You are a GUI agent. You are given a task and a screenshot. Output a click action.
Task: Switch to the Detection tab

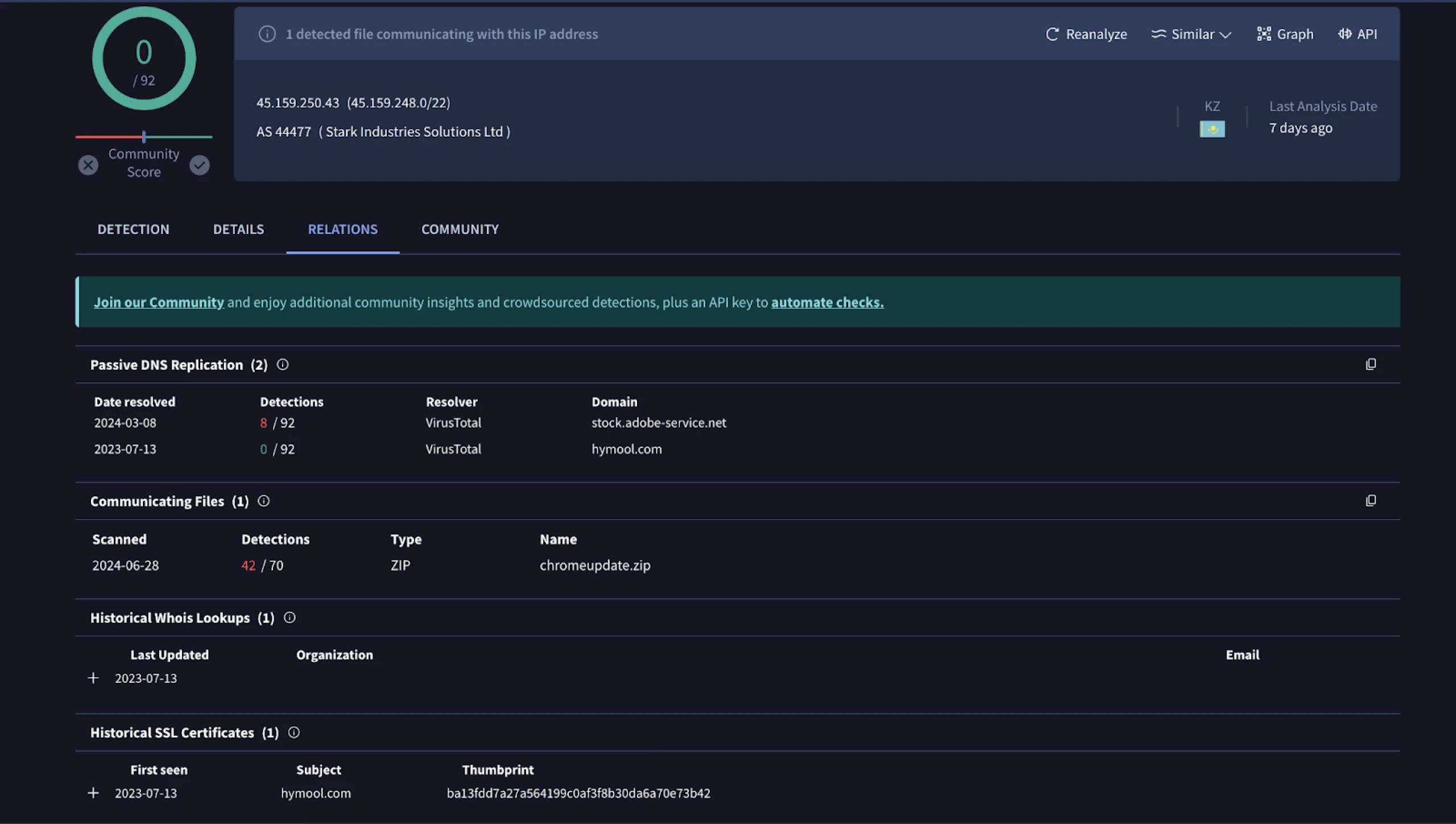pos(133,229)
